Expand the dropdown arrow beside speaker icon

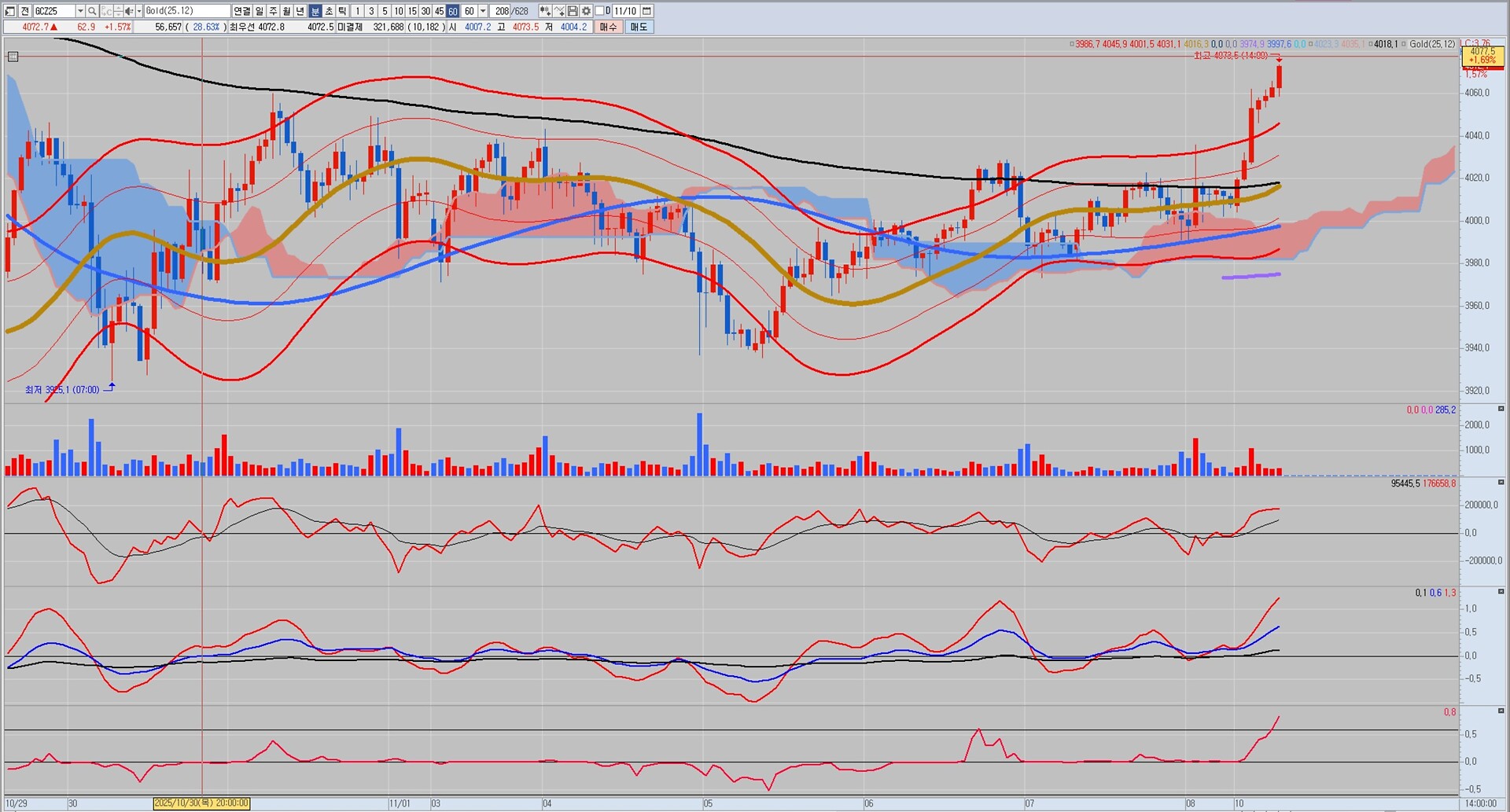139,11
